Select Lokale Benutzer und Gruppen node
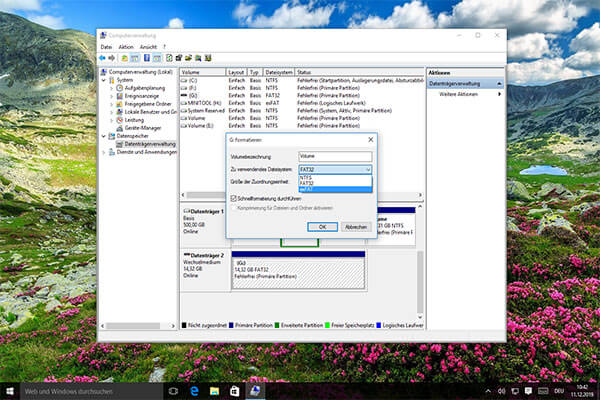The image size is (600, 400). pyautogui.click(x=151, y=112)
